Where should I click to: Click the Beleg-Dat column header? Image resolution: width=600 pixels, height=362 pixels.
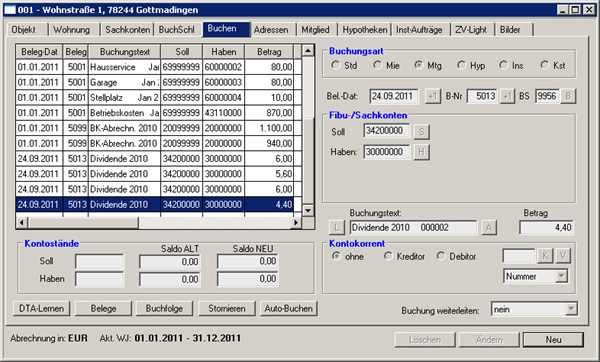coord(39,52)
